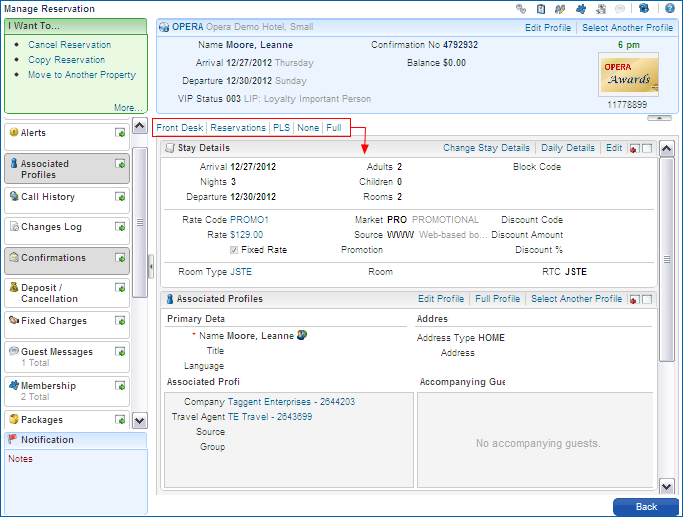Click the document export toolbar icon

click(601, 9)
